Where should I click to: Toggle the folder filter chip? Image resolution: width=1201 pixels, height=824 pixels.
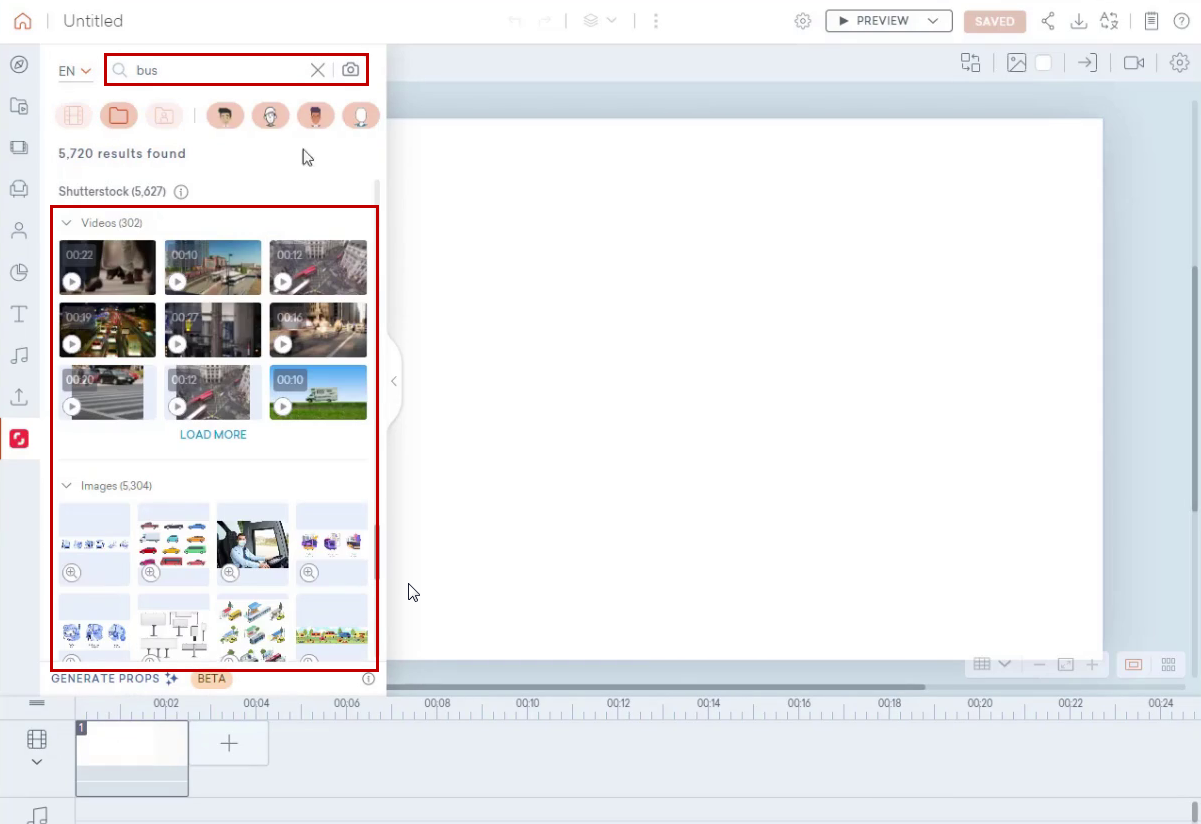point(119,116)
